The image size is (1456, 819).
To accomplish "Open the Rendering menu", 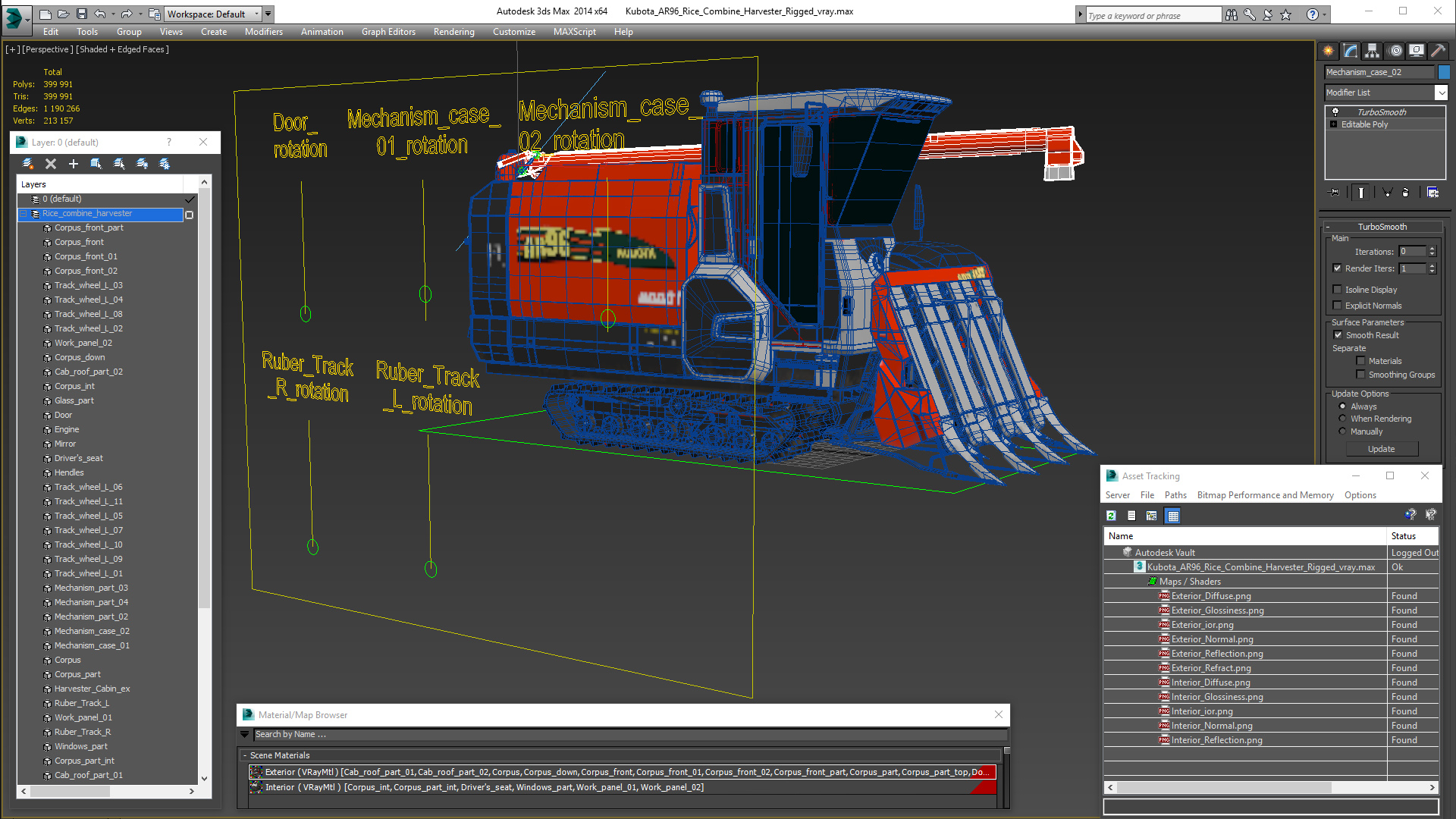I will [x=453, y=32].
